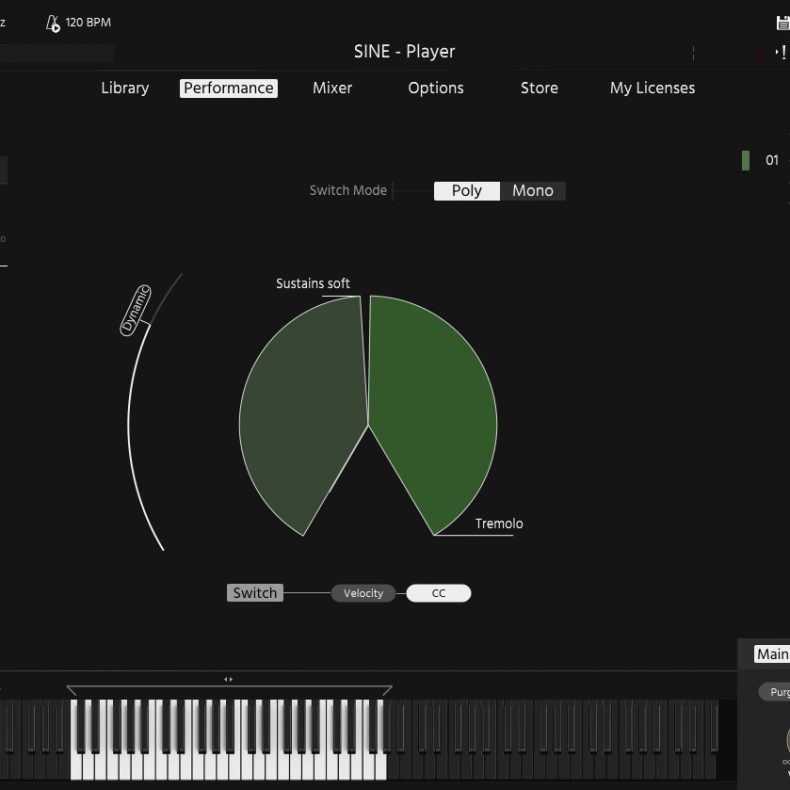Image resolution: width=790 pixels, height=790 pixels.
Task: Set Switch Mode to Mono
Action: 533,191
